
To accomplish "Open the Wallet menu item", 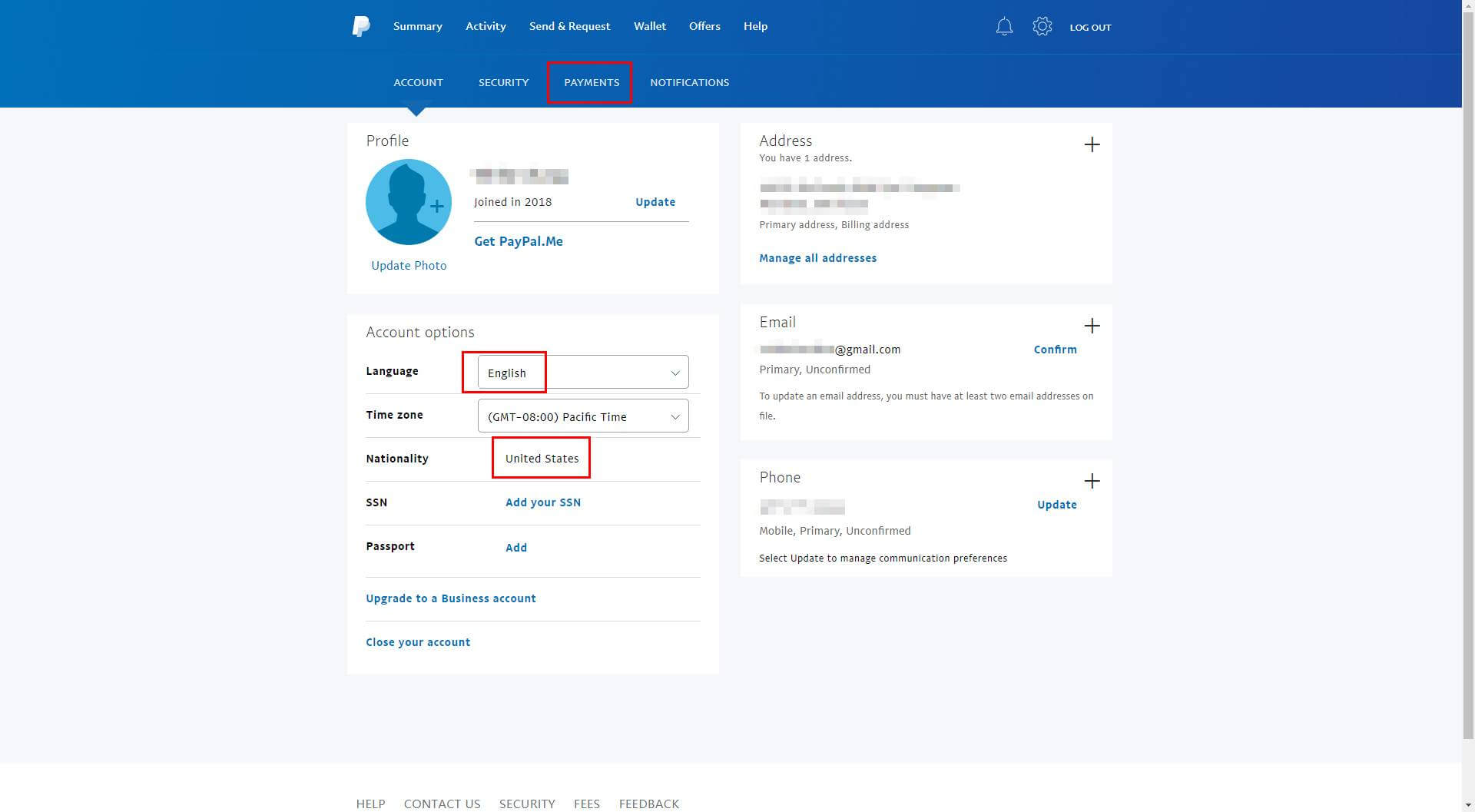I will [649, 26].
